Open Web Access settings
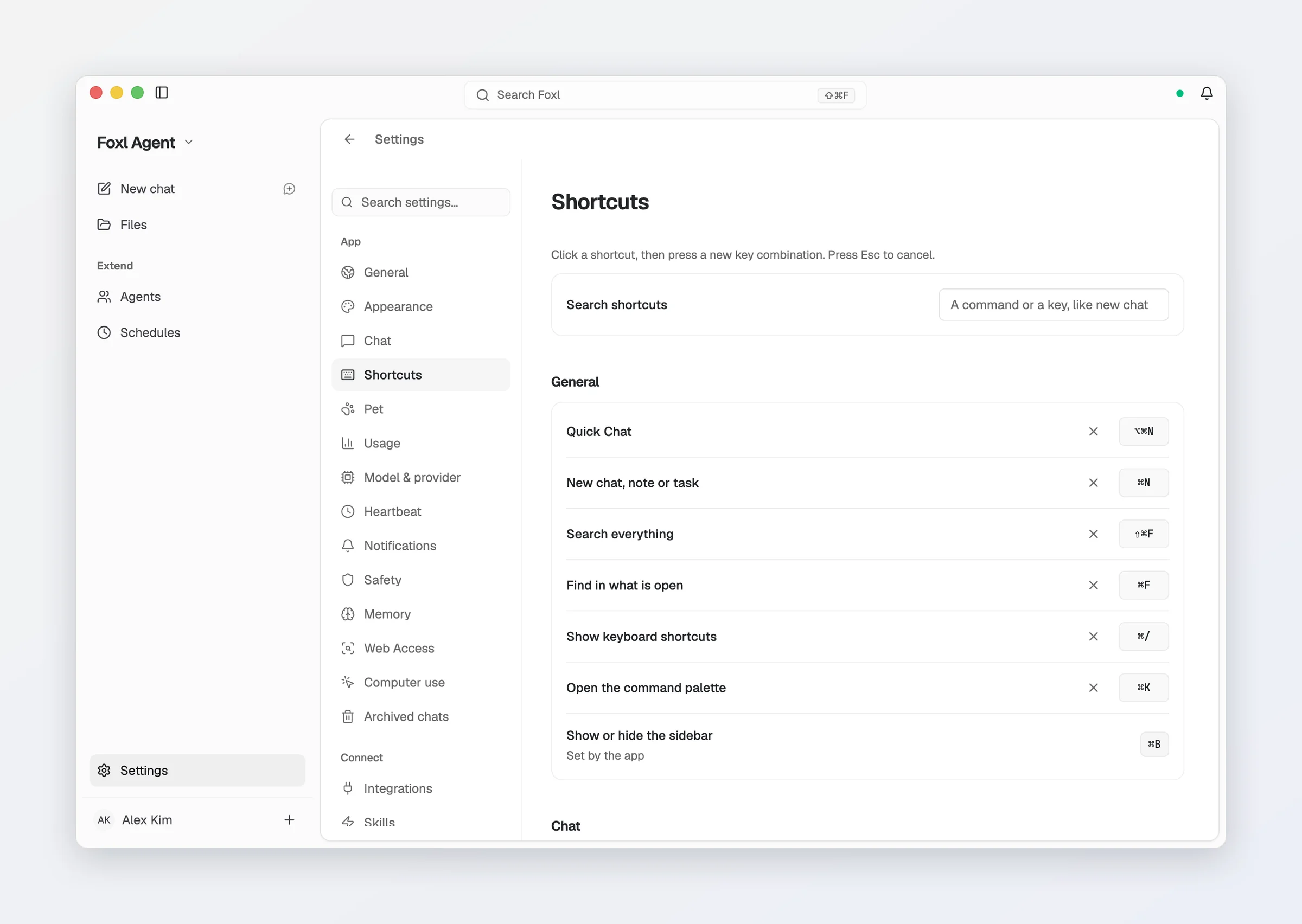The image size is (1302, 924). (420, 648)
